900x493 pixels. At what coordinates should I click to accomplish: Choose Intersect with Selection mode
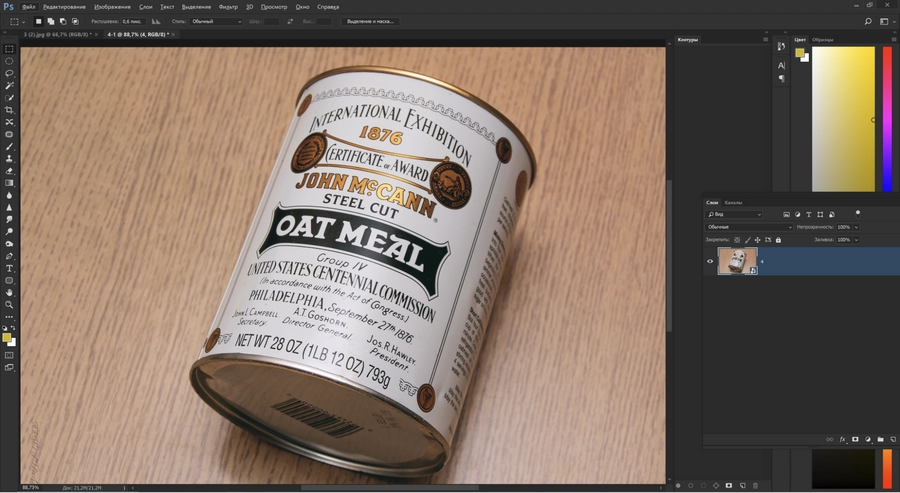(75, 21)
